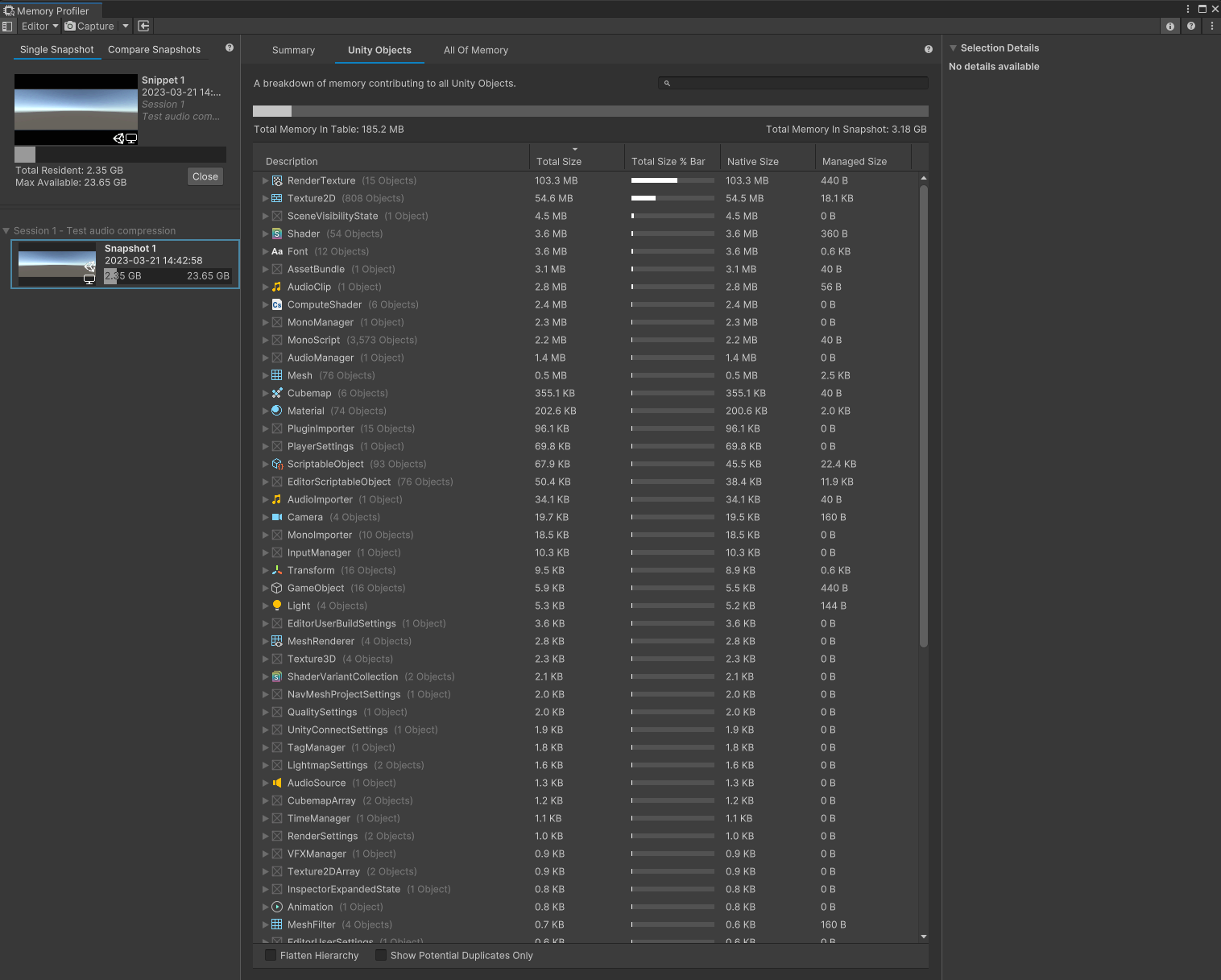This screenshot has width=1221, height=980.
Task: Click the table vertical scrollbar
Action: coord(923,416)
